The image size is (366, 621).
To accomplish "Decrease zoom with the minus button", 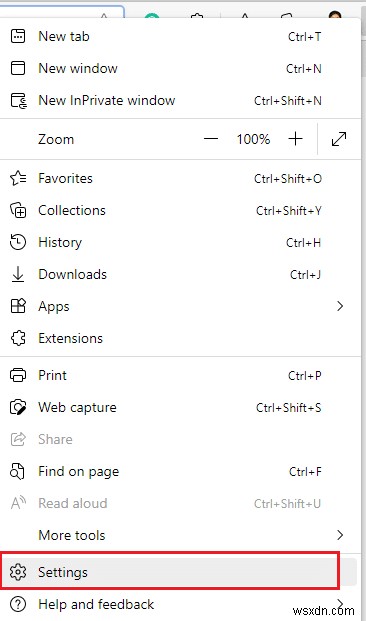I will point(211,139).
